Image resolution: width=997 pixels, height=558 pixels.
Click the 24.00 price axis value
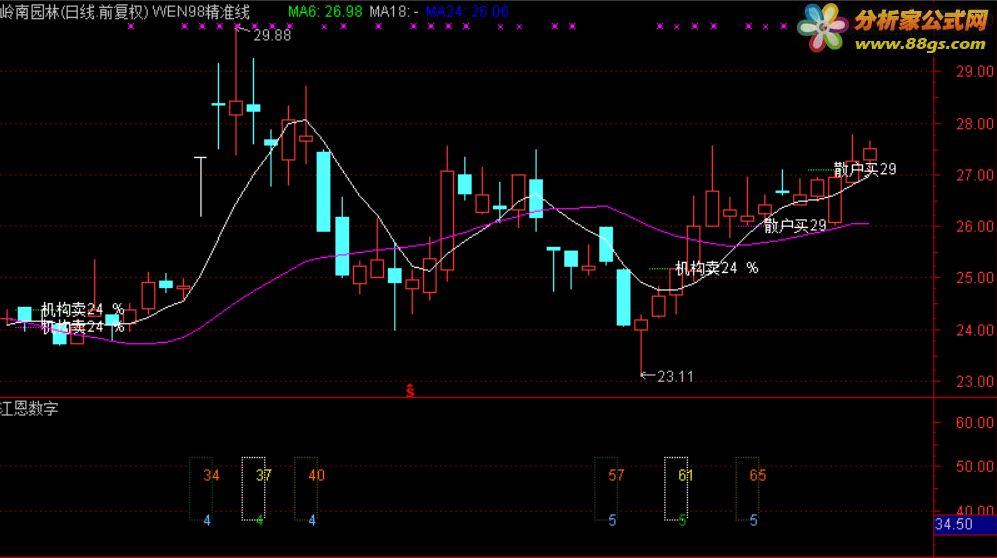975,330
